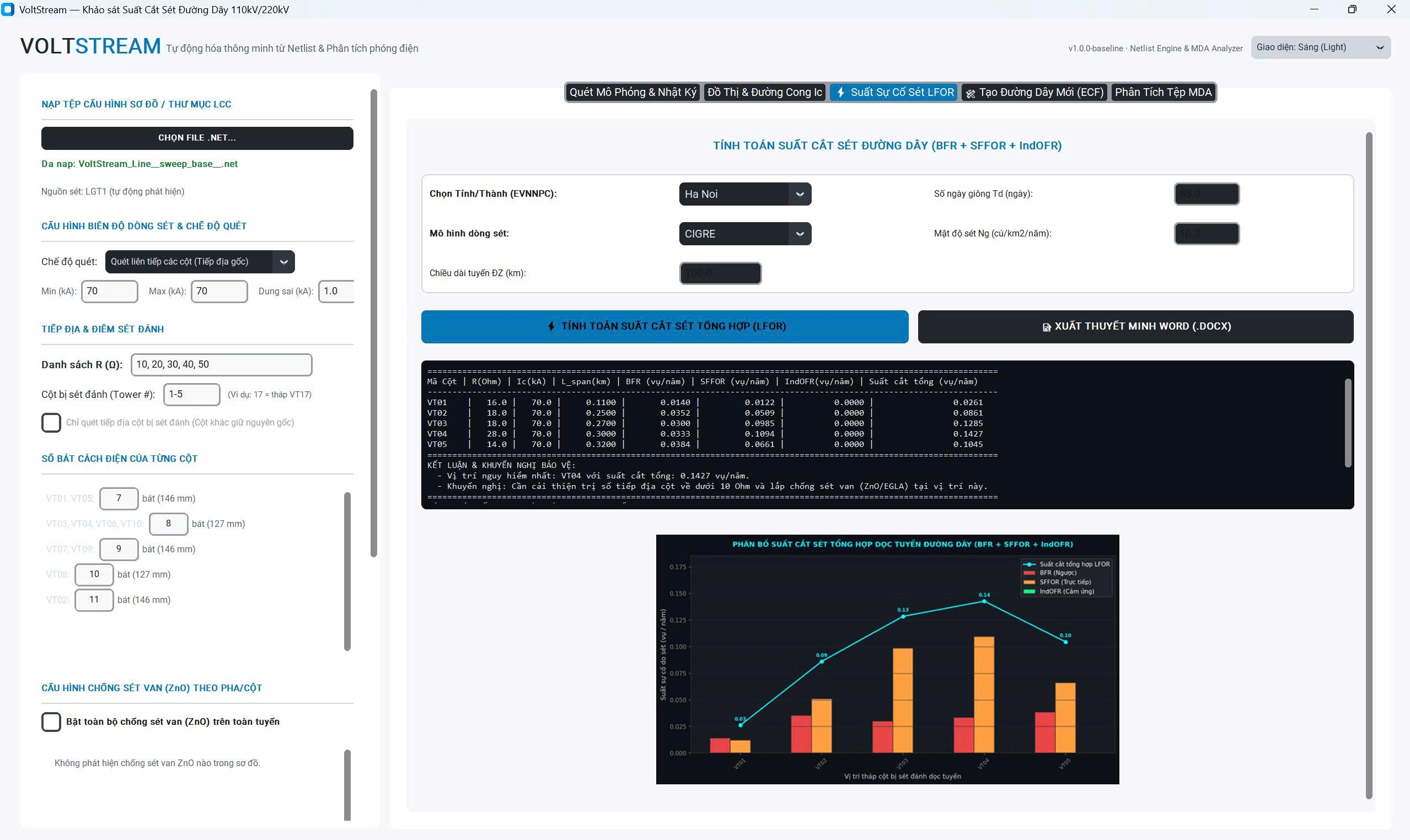This screenshot has height=840, width=1410.
Task: Click the insulator list scrollbar
Action: 347,572
